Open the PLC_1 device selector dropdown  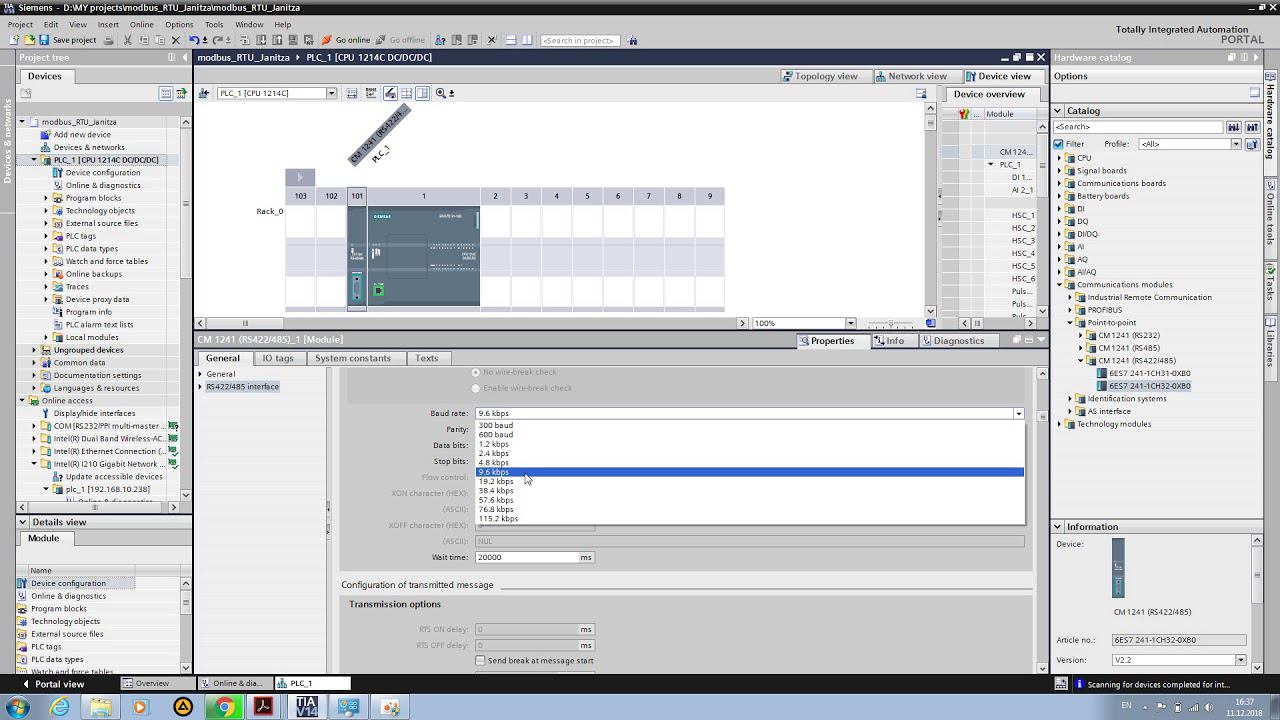(x=331, y=93)
